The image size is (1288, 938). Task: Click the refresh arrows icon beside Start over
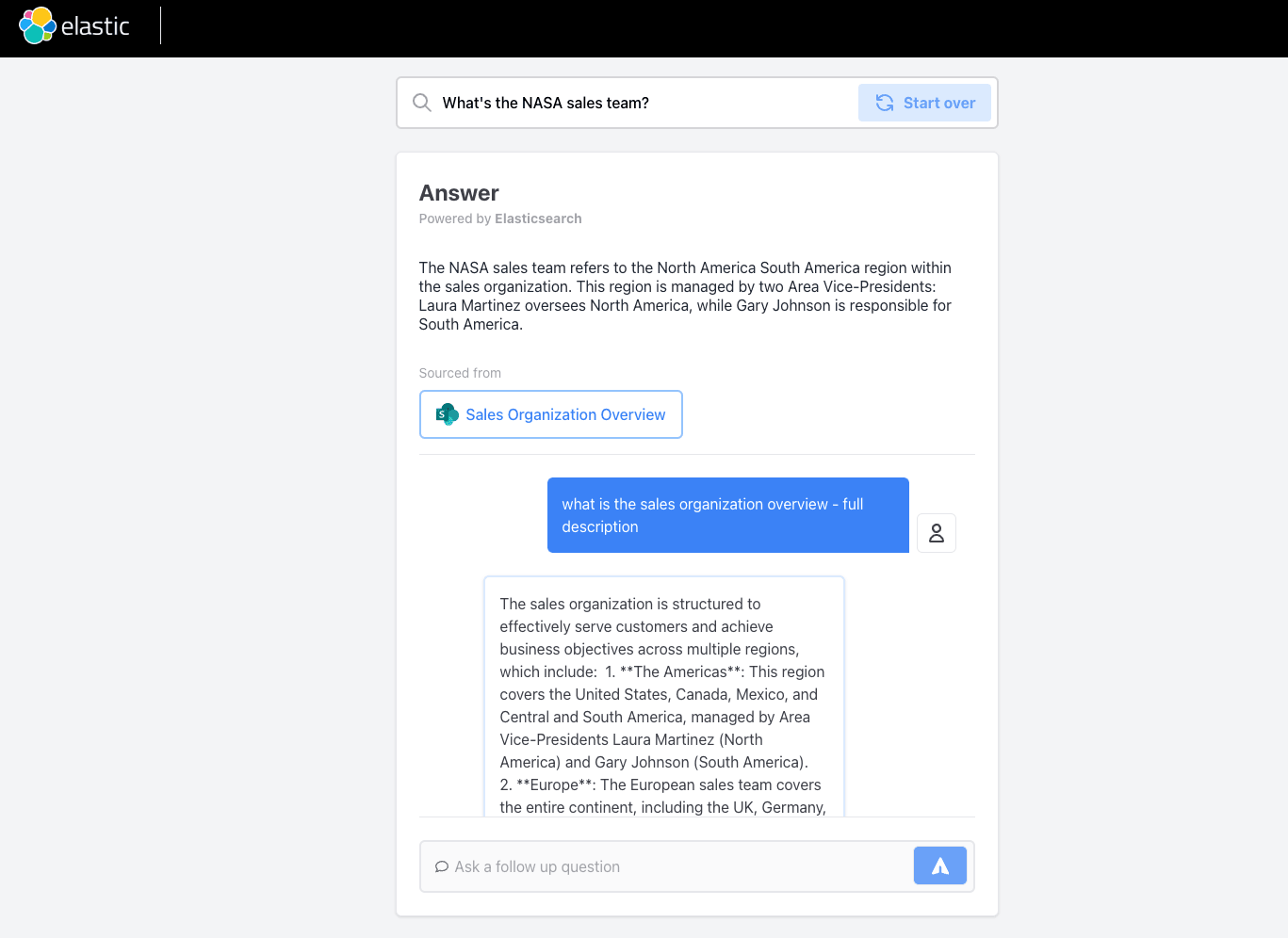coord(885,103)
